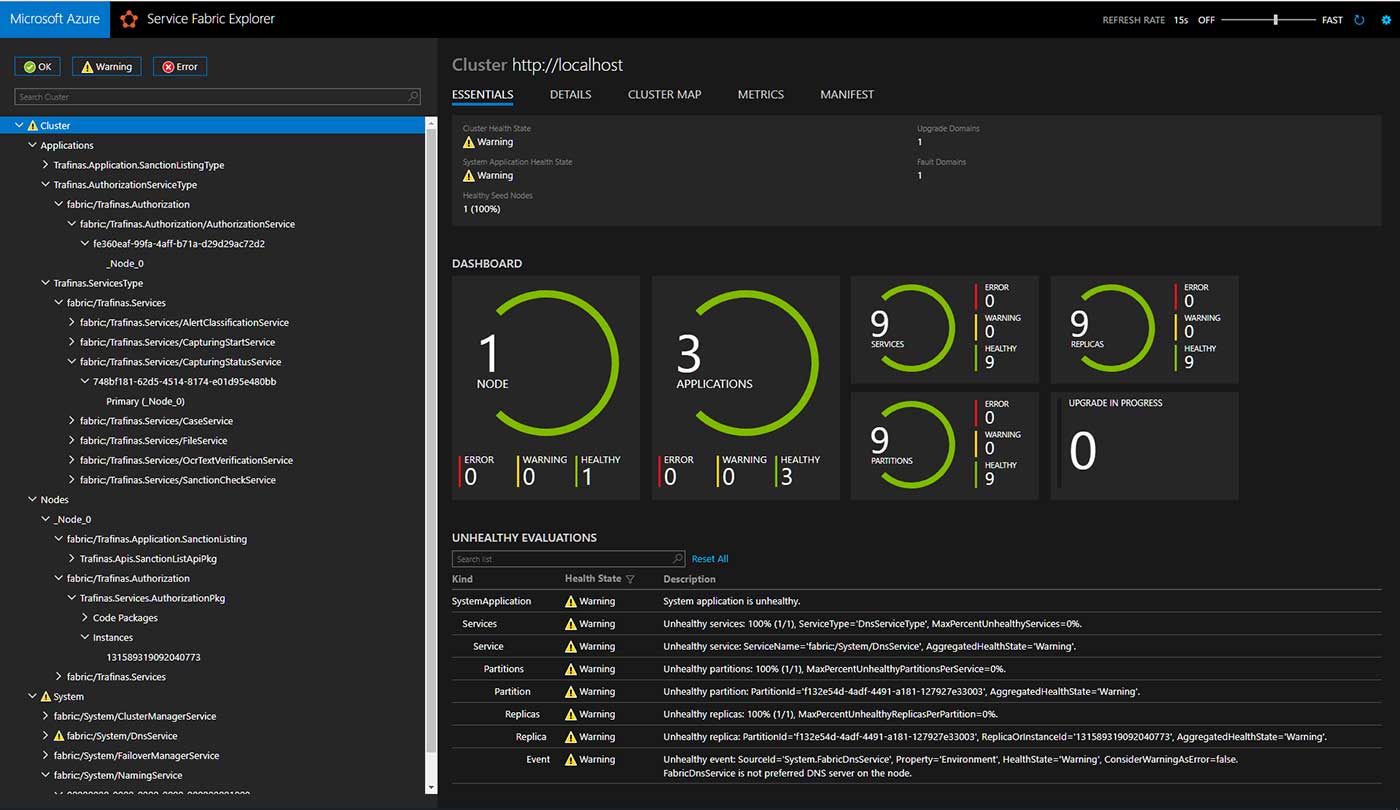Click the refresh rate slider handle
Image resolution: width=1400 pixels, height=810 pixels.
(x=1275, y=20)
